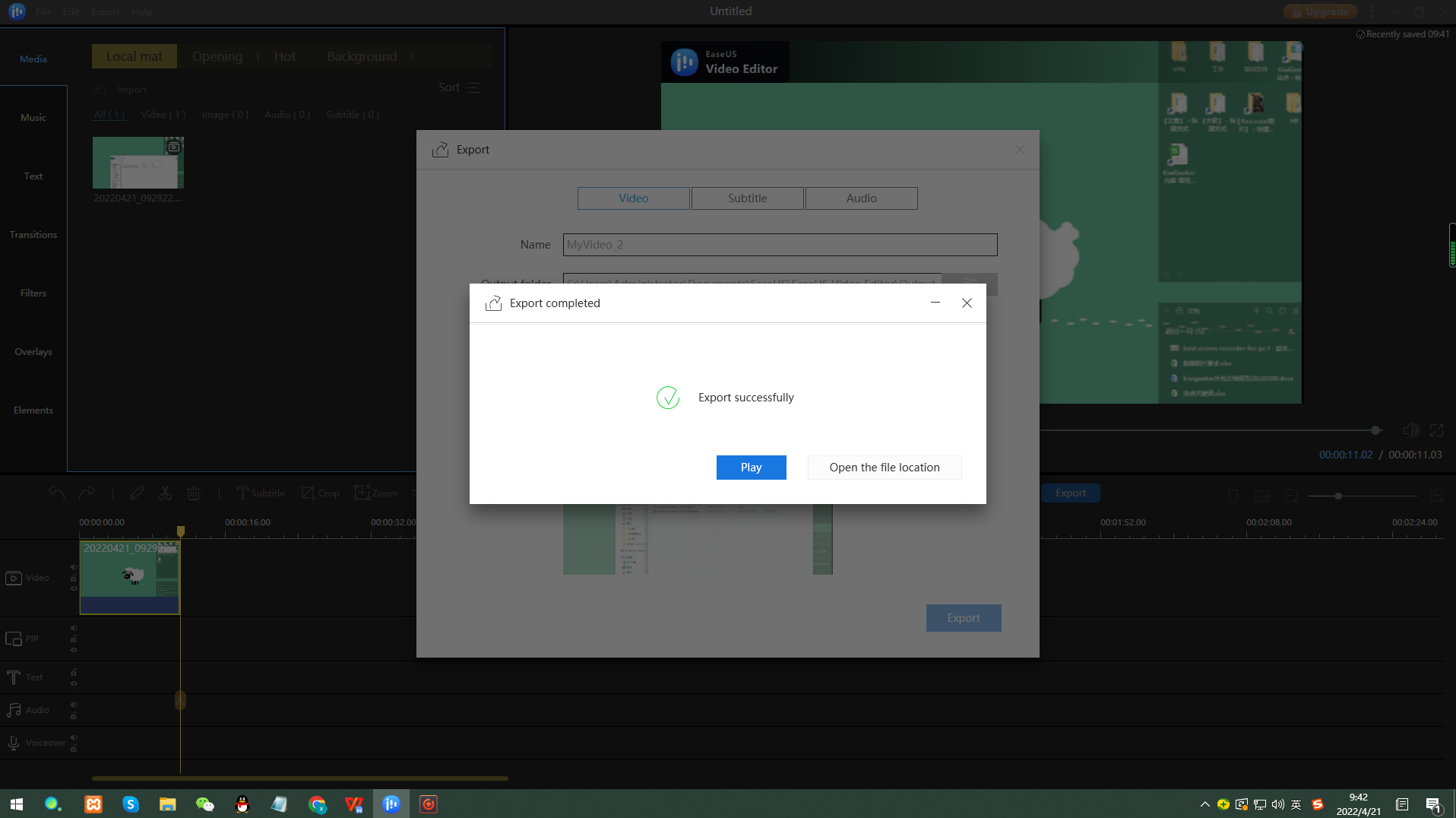Click the Subtitle tool in timeline toolbar
This screenshot has width=1456, height=818.
tap(260, 493)
